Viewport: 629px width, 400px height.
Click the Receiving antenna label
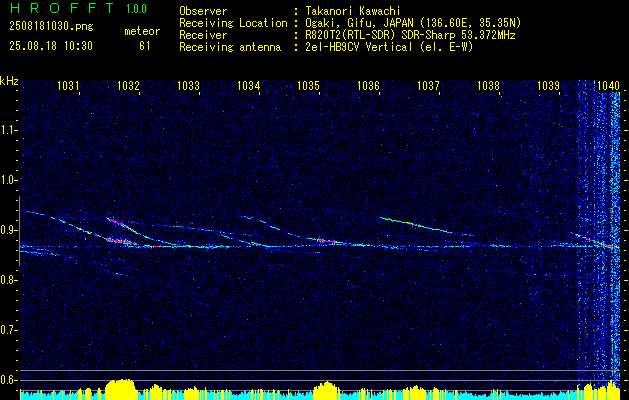(x=230, y=47)
